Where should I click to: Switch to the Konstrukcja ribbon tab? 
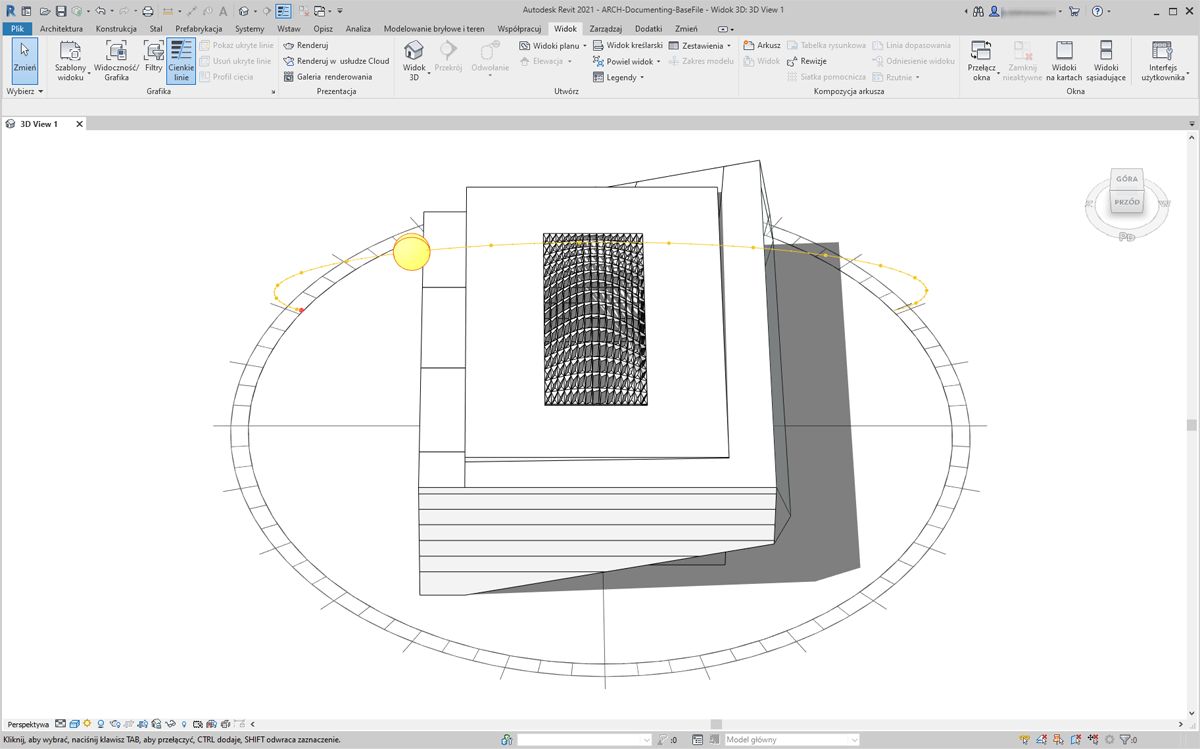click(x=116, y=29)
